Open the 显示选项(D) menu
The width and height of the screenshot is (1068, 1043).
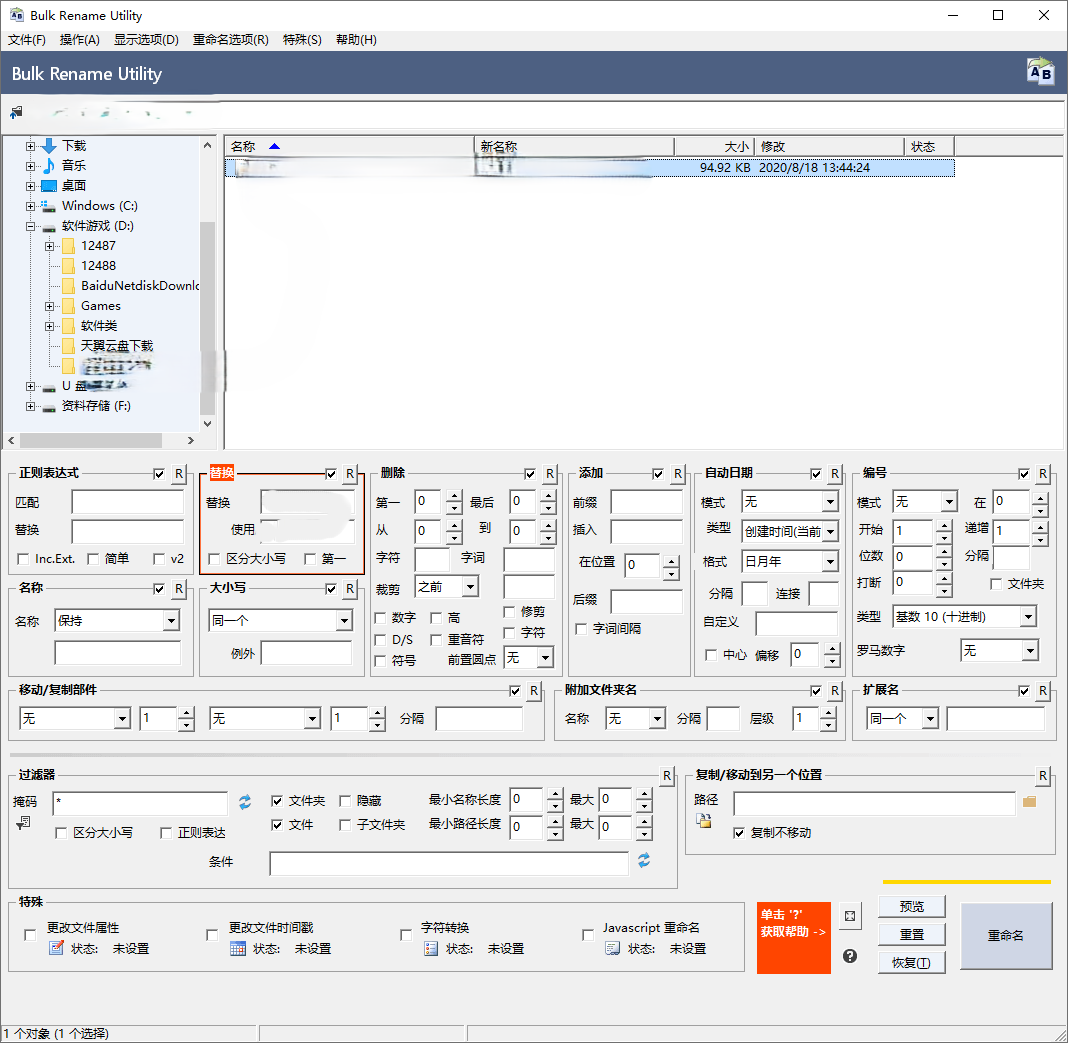(x=146, y=40)
